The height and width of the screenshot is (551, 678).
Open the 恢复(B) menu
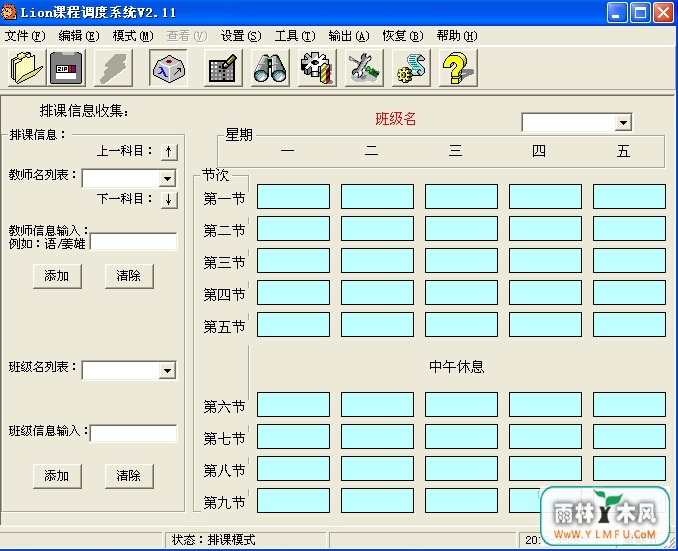(403, 36)
